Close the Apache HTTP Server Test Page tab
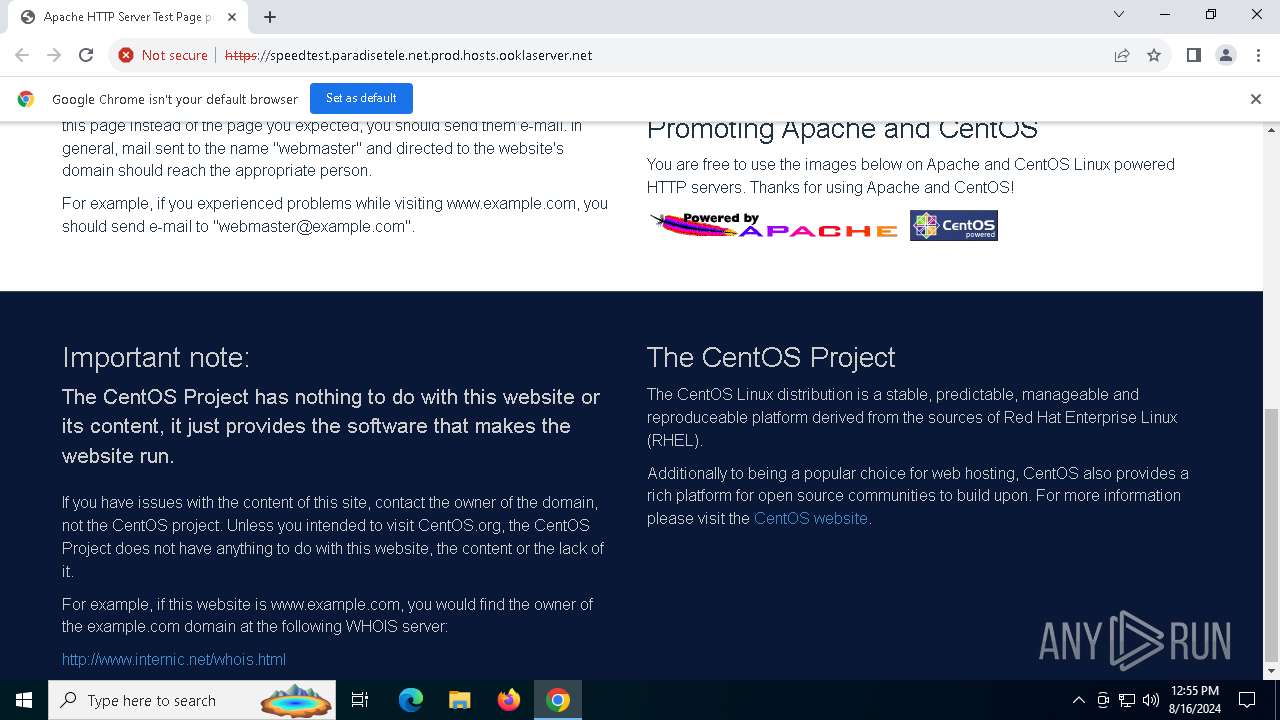Viewport: 1280px width, 720px height. (x=232, y=17)
